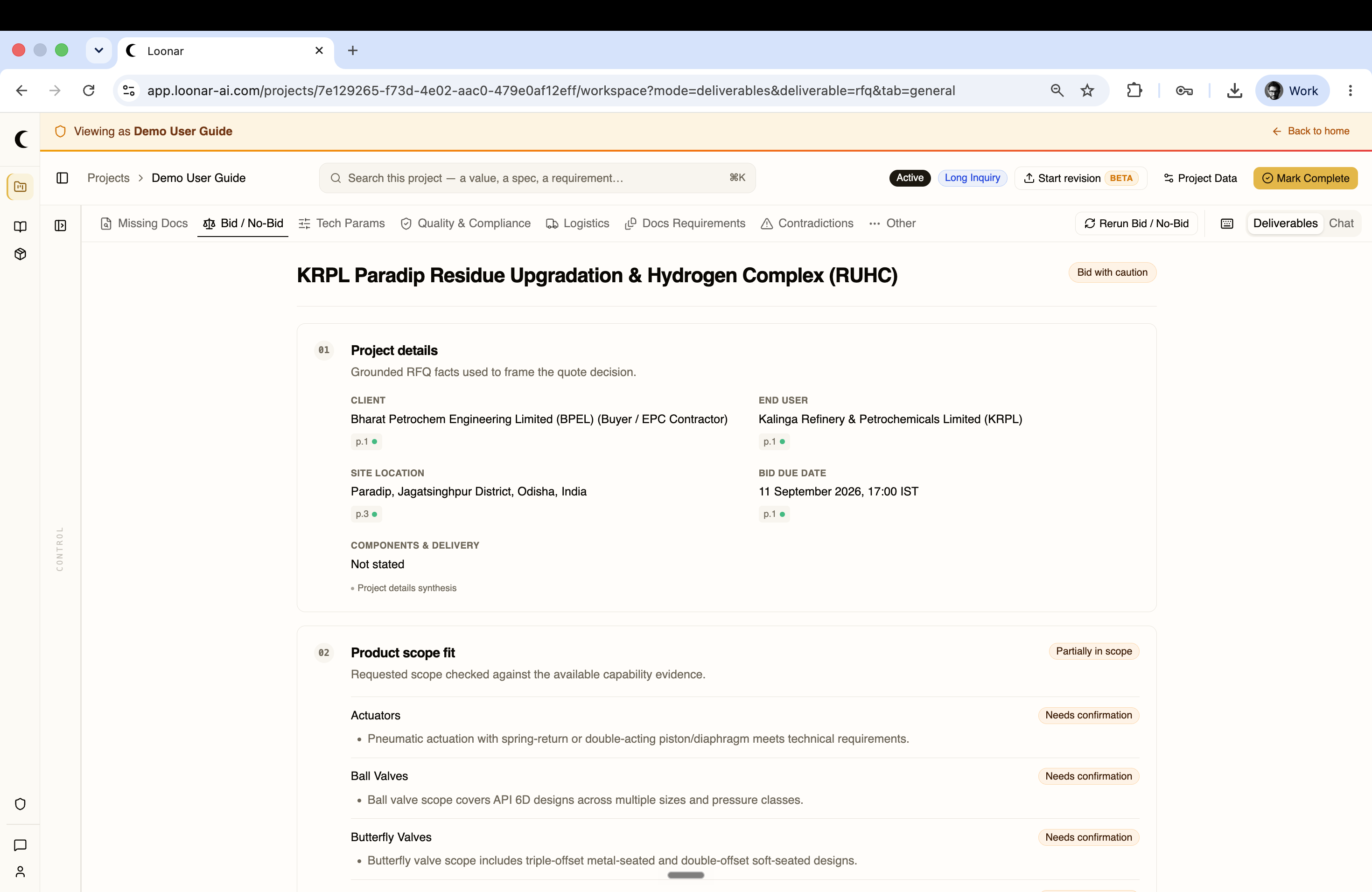
Task: Click the Partially in scope badge
Action: click(1093, 651)
